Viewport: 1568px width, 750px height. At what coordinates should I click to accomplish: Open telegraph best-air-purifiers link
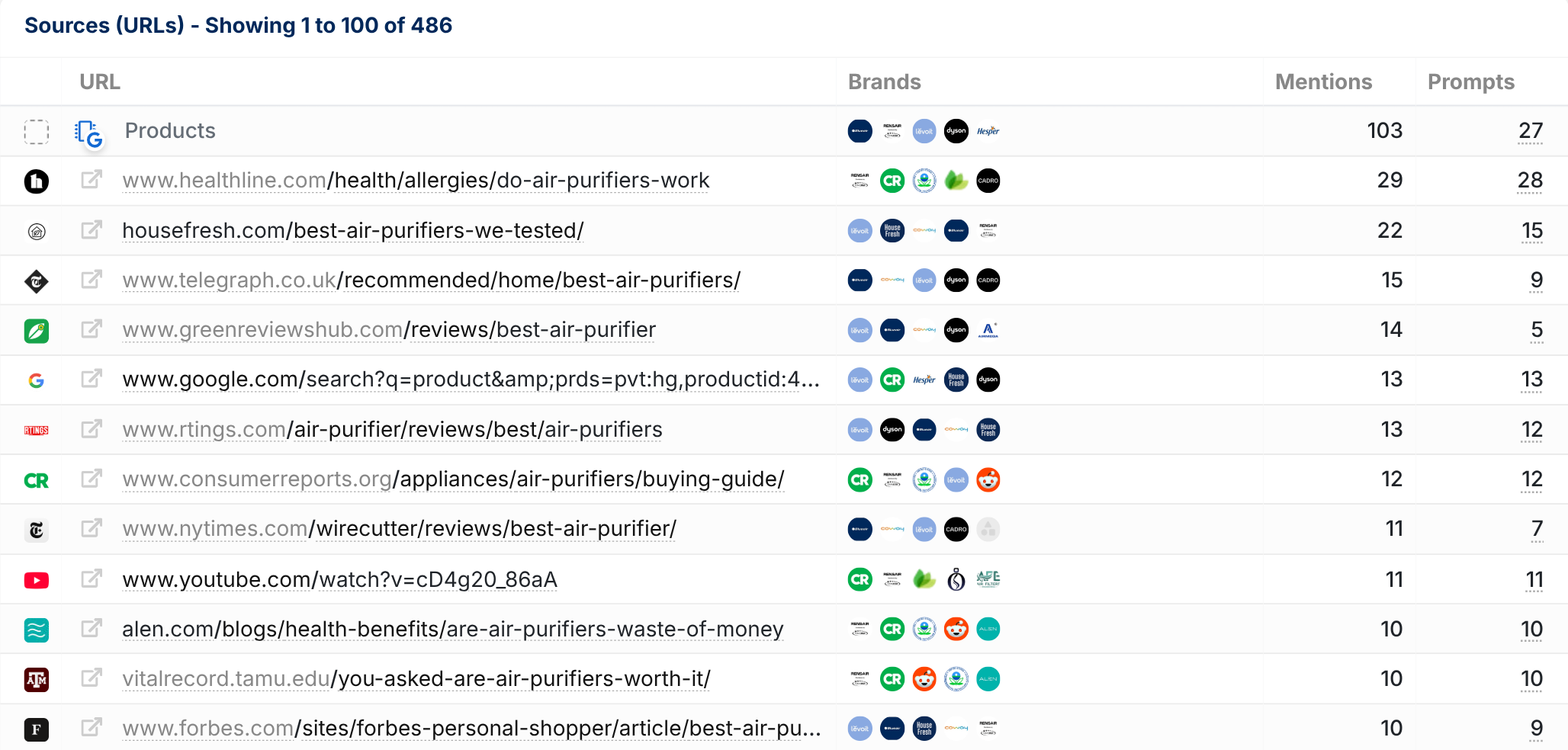(432, 280)
